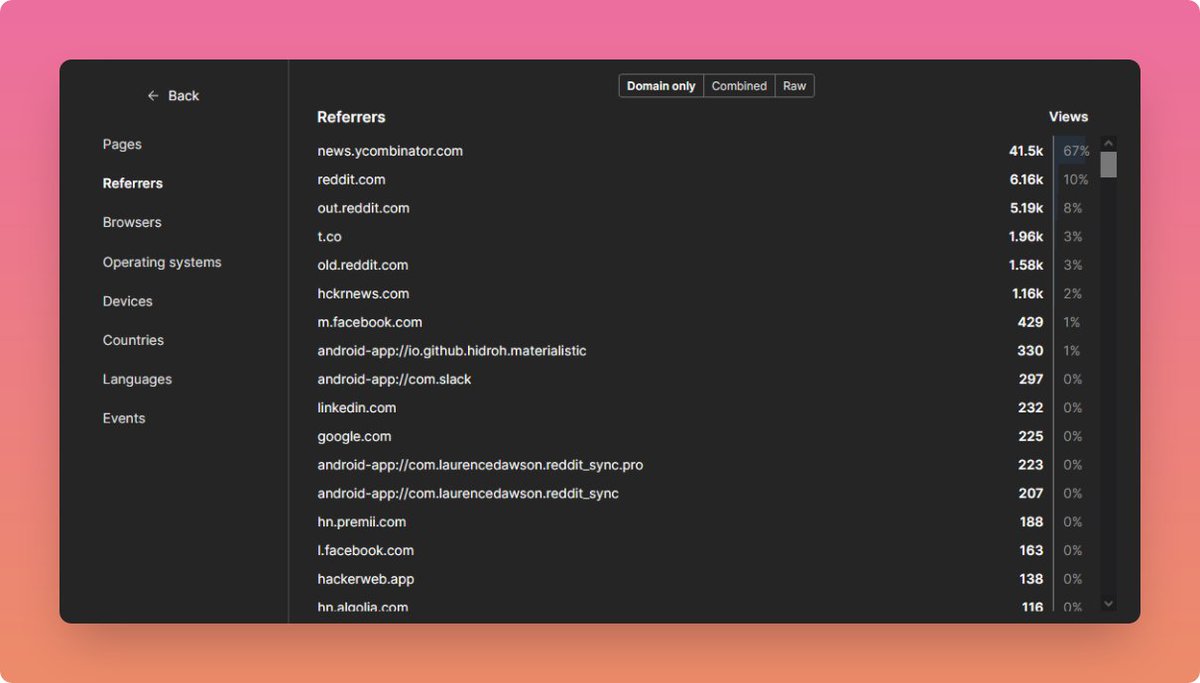The width and height of the screenshot is (1200, 683).
Task: Click the 8% share value
Action: [x=1073, y=208]
